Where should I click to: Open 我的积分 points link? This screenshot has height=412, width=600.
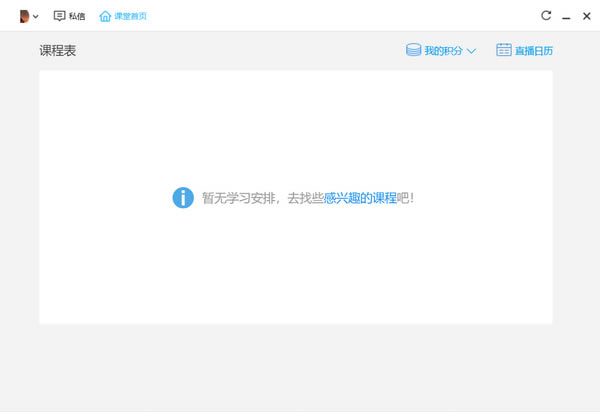point(443,50)
